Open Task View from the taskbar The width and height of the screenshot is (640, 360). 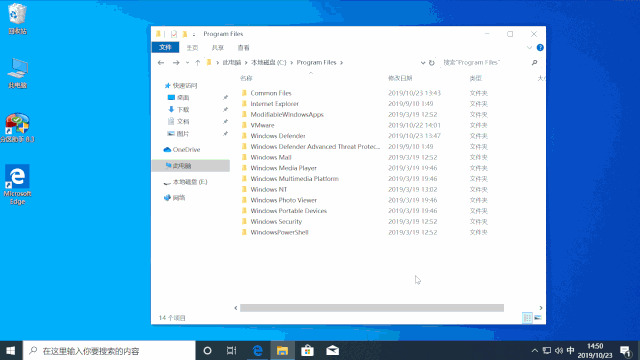(231, 351)
